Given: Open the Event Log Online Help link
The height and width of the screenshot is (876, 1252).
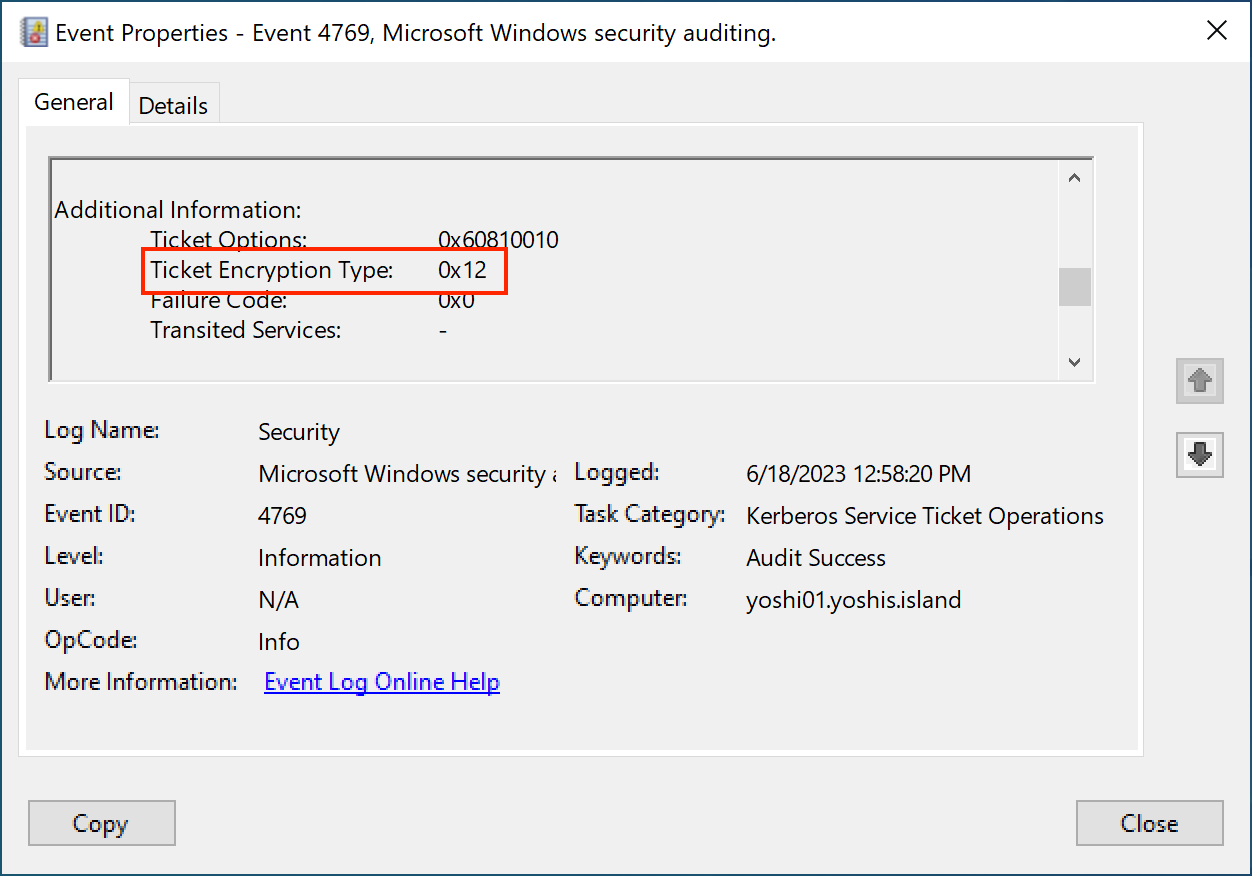Looking at the screenshot, I should (382, 682).
